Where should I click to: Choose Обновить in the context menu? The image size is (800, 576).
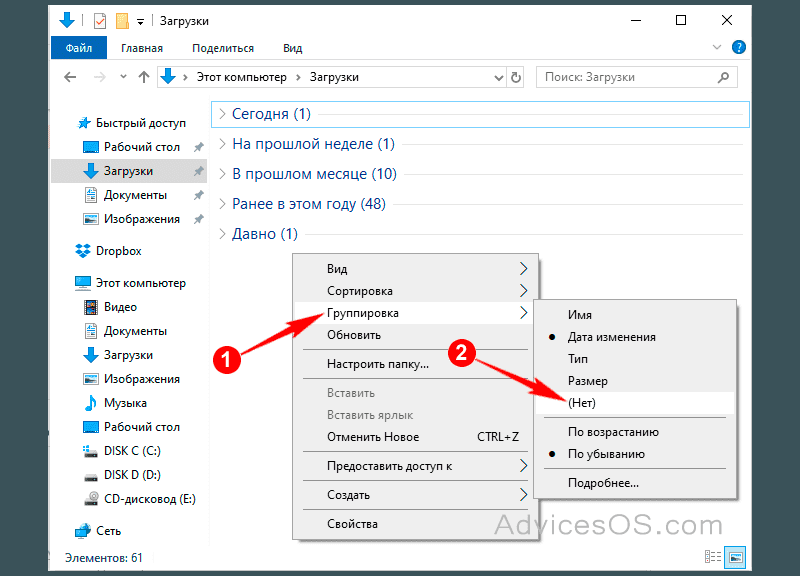(x=415, y=335)
